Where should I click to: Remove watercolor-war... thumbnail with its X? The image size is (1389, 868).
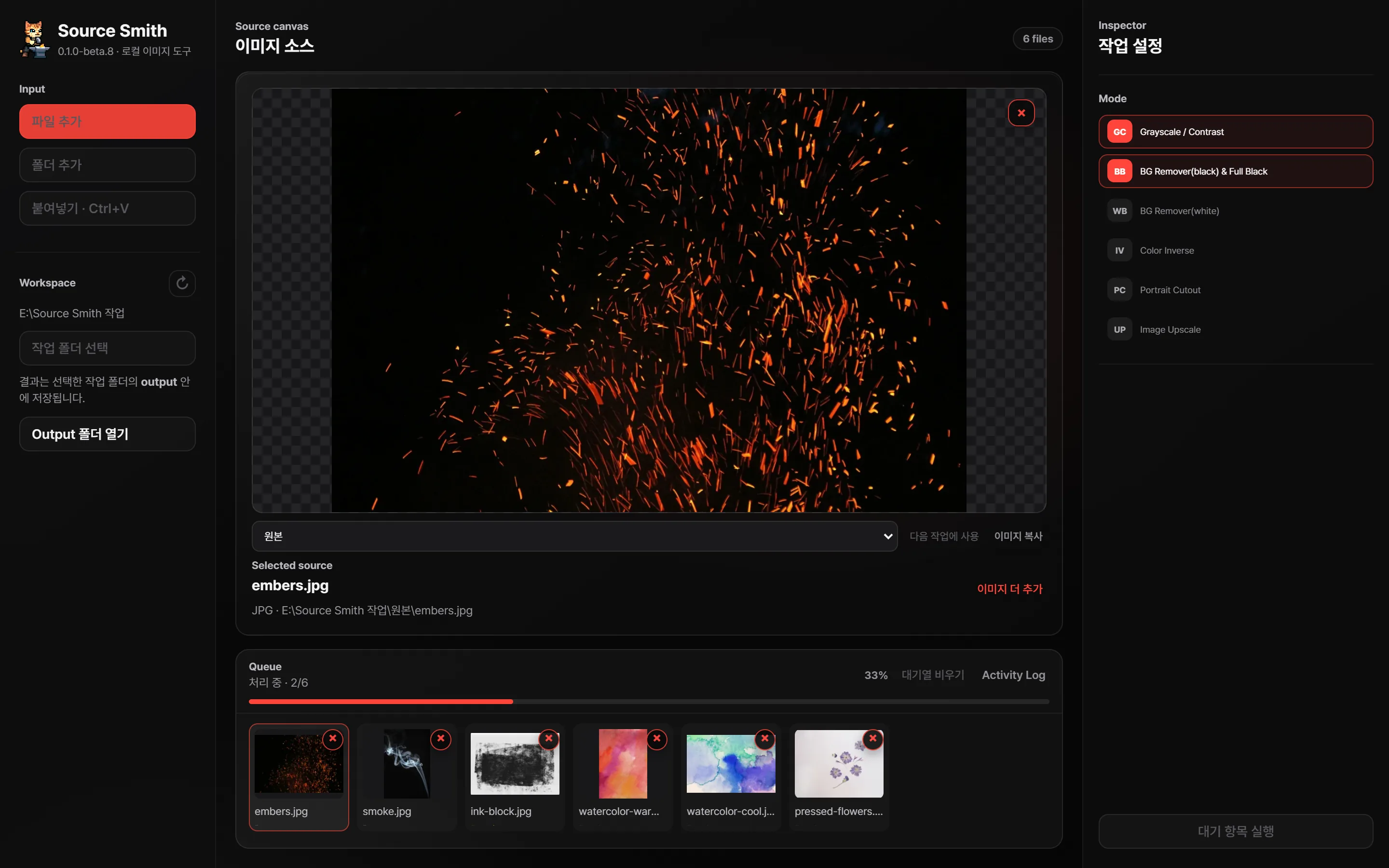point(656,739)
